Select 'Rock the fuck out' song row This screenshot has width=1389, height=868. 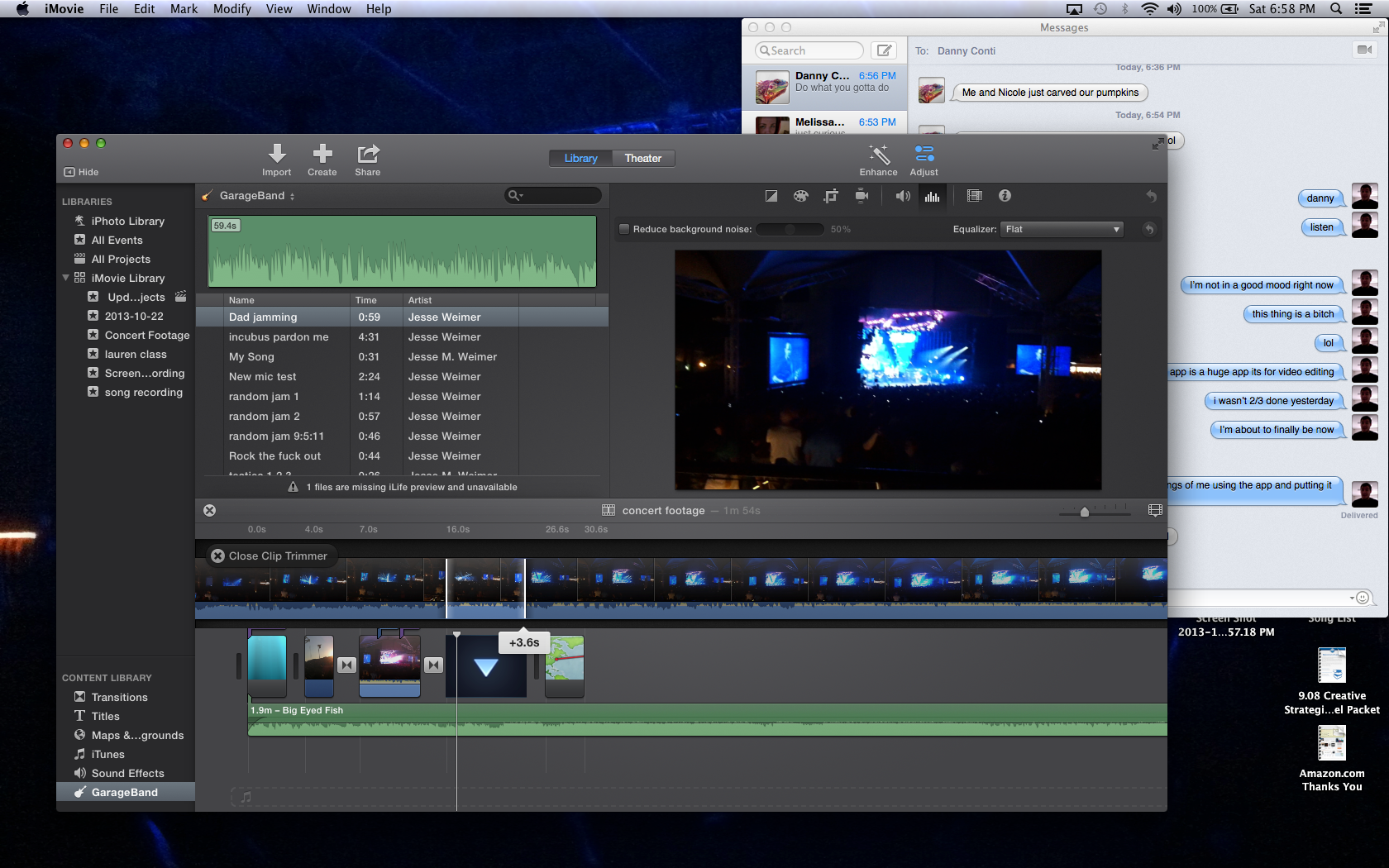pyautogui.click(x=403, y=456)
